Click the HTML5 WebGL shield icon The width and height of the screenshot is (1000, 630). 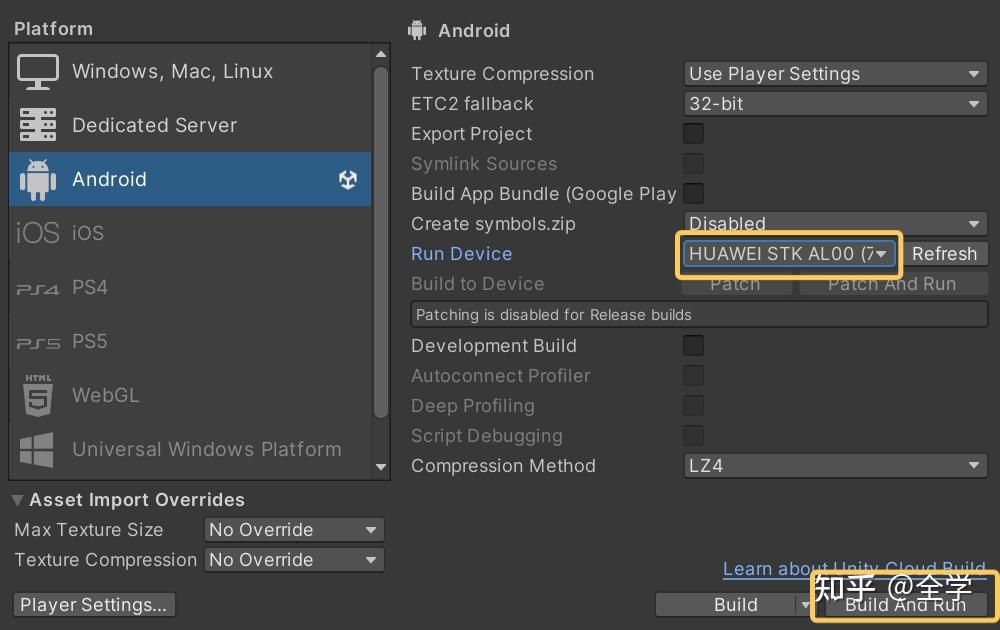[x=38, y=395]
